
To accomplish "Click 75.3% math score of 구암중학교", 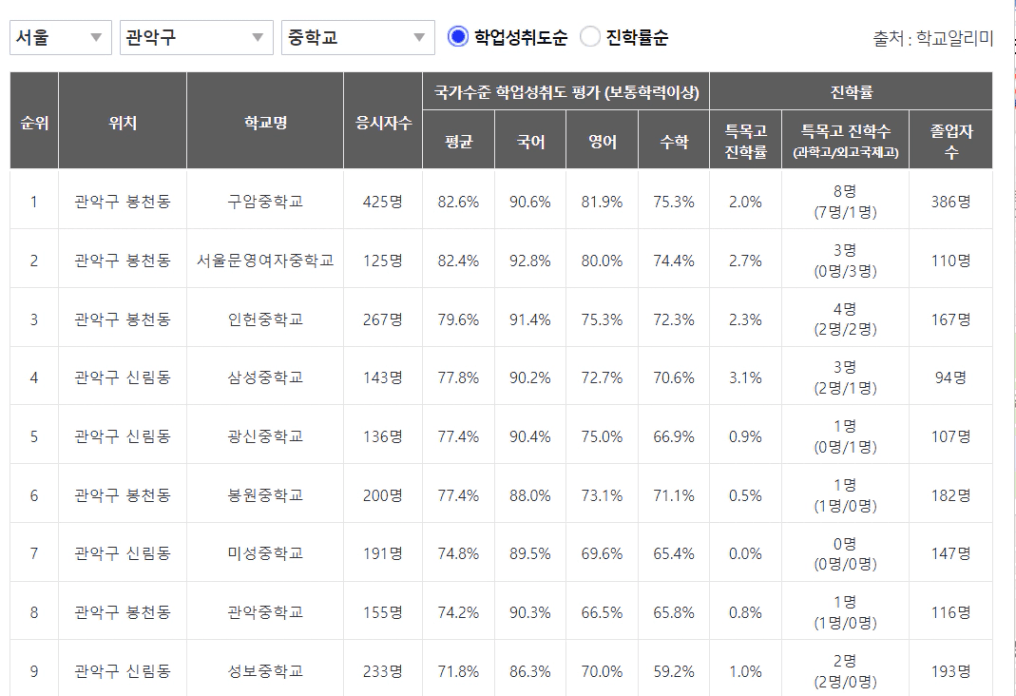I will (673, 202).
